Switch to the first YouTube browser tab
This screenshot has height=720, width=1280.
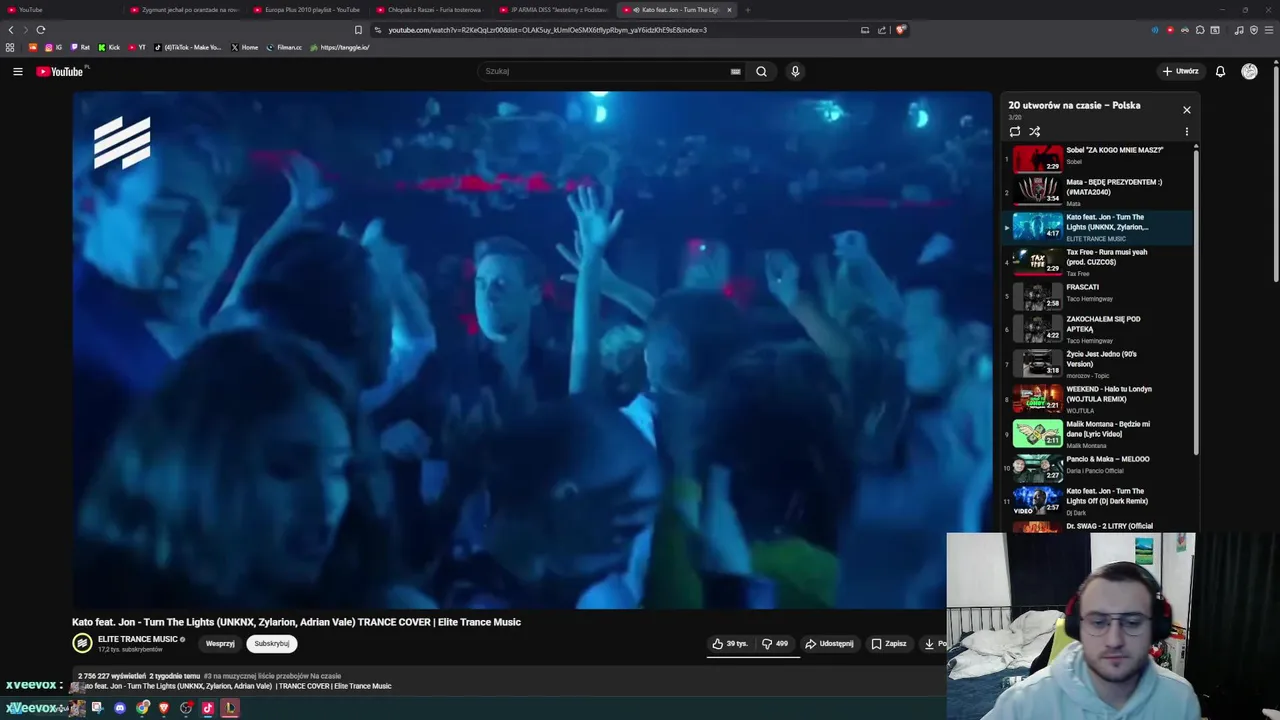[60, 10]
